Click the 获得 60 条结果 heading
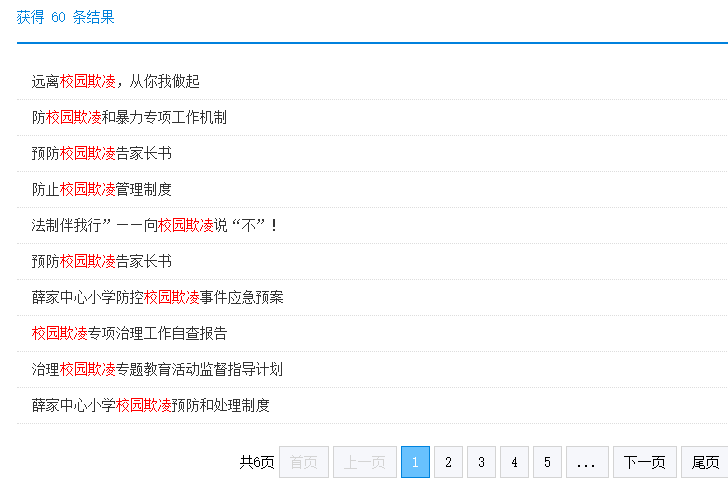The width and height of the screenshot is (728, 491). 65,17
